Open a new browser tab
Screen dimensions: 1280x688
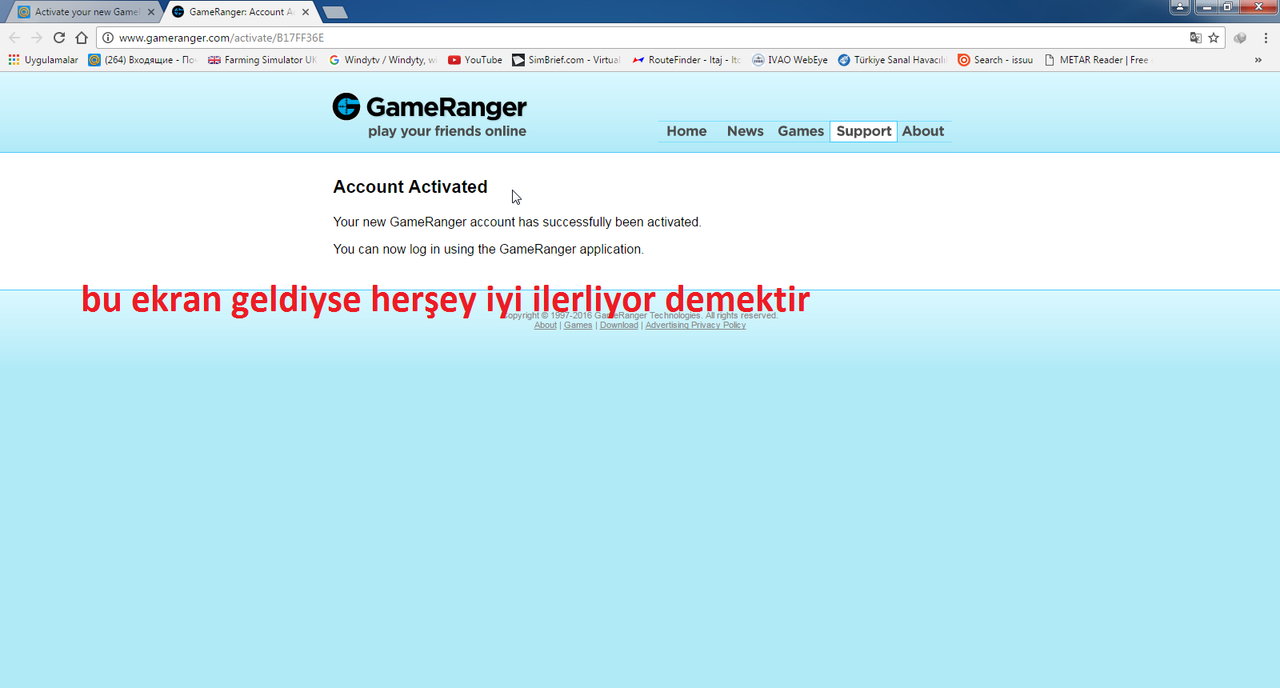point(335,12)
